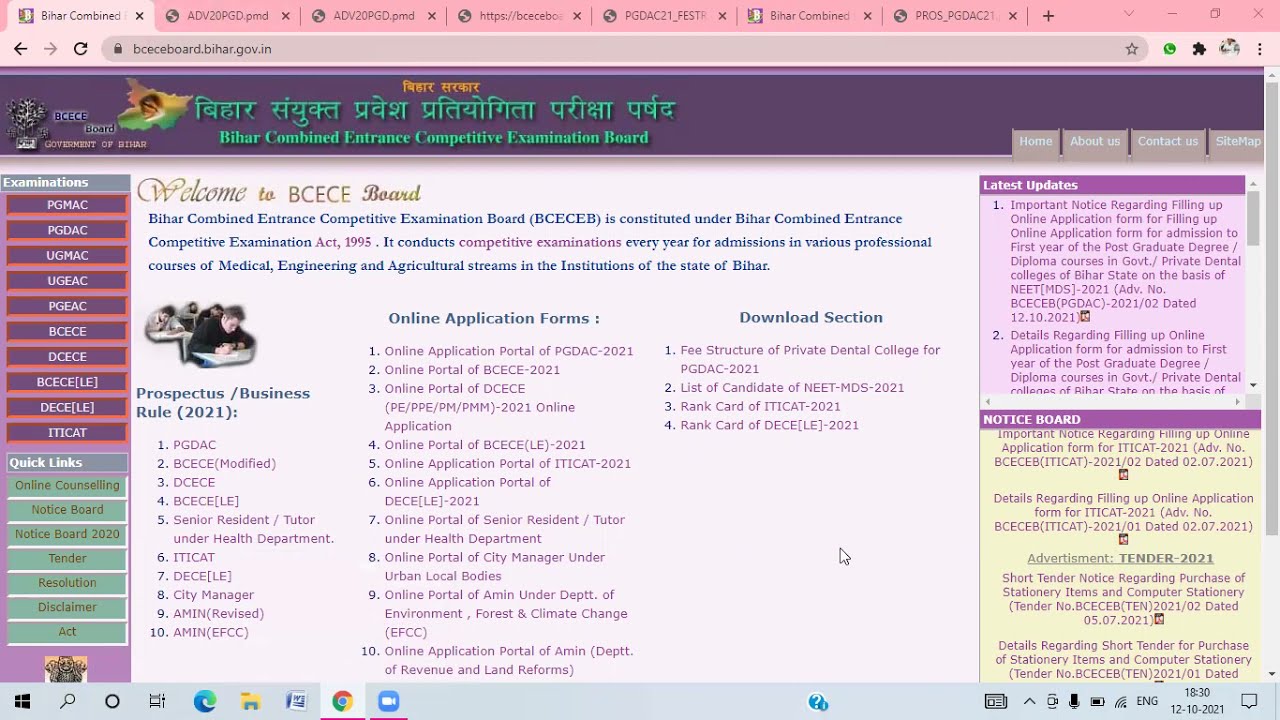Show hidden system tray icons
The height and width of the screenshot is (720, 1280).
(1029, 701)
